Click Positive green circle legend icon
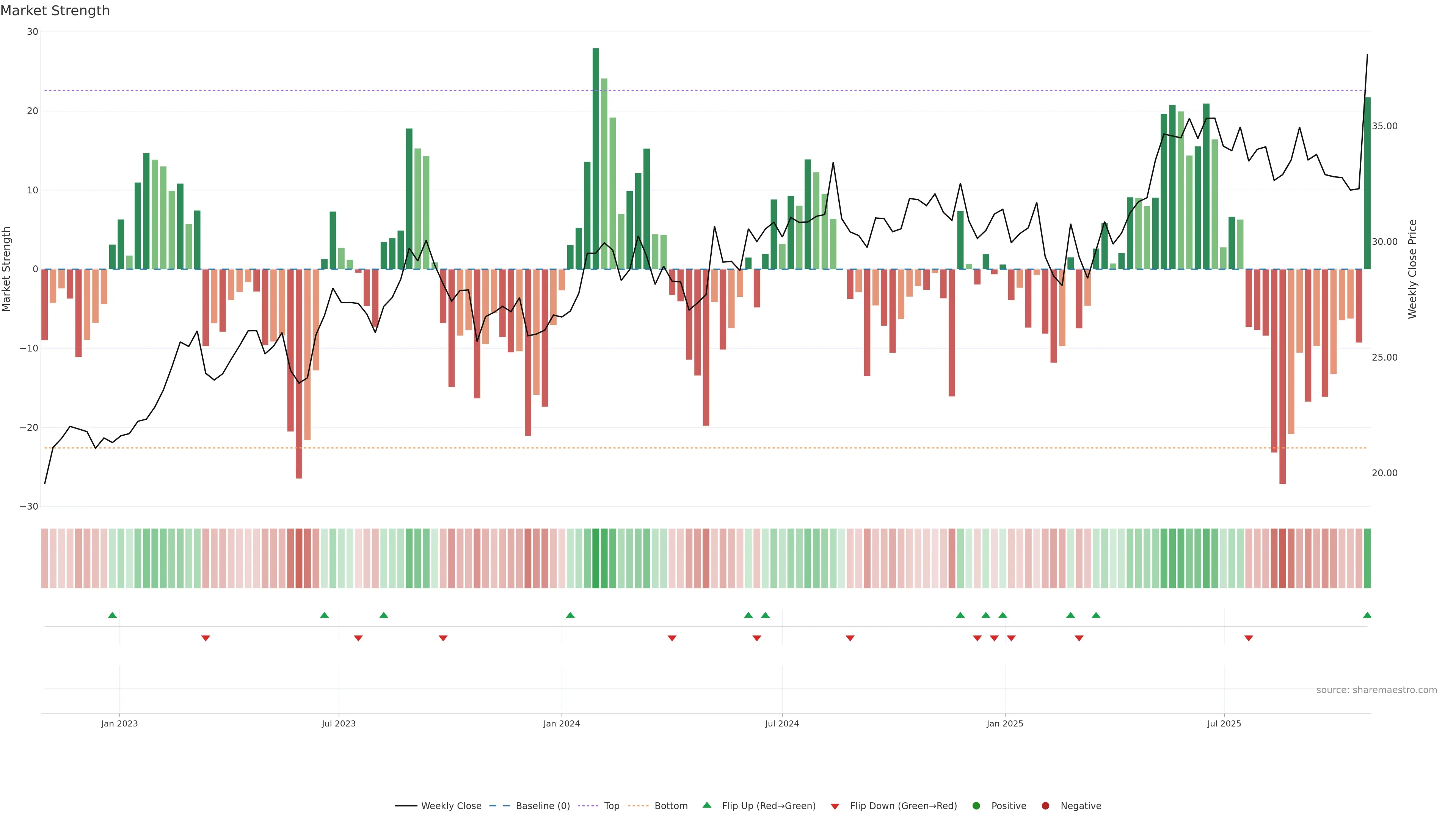Viewport: 1456px width, 819px height. [976, 806]
